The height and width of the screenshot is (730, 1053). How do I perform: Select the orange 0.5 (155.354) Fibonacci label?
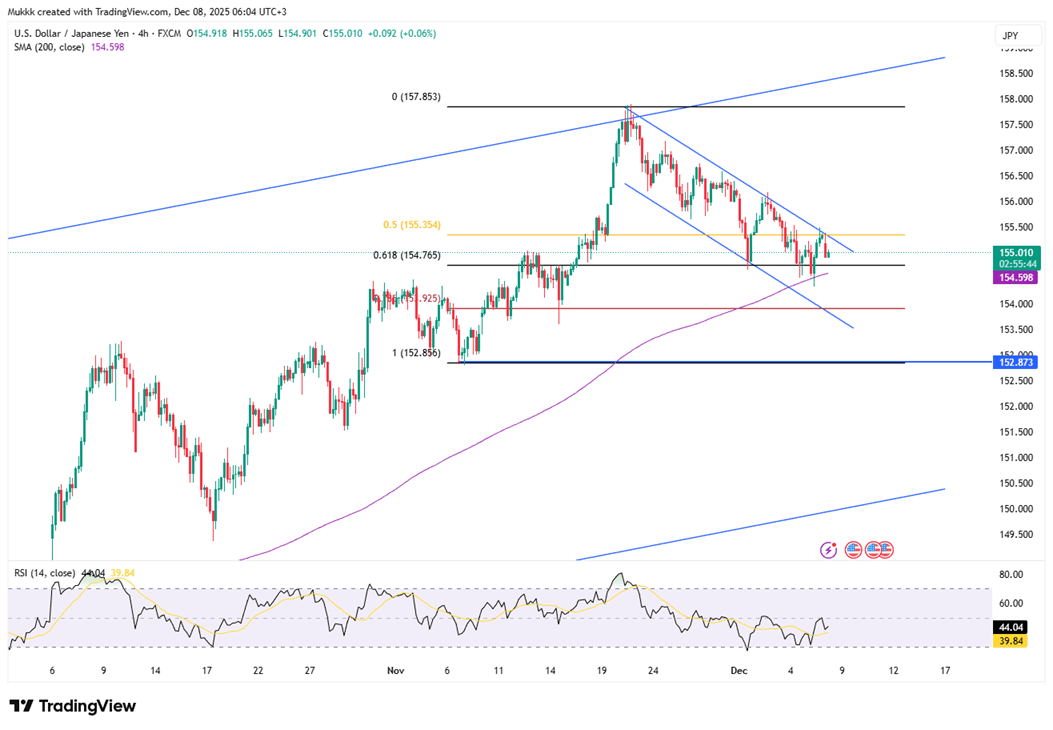[411, 225]
